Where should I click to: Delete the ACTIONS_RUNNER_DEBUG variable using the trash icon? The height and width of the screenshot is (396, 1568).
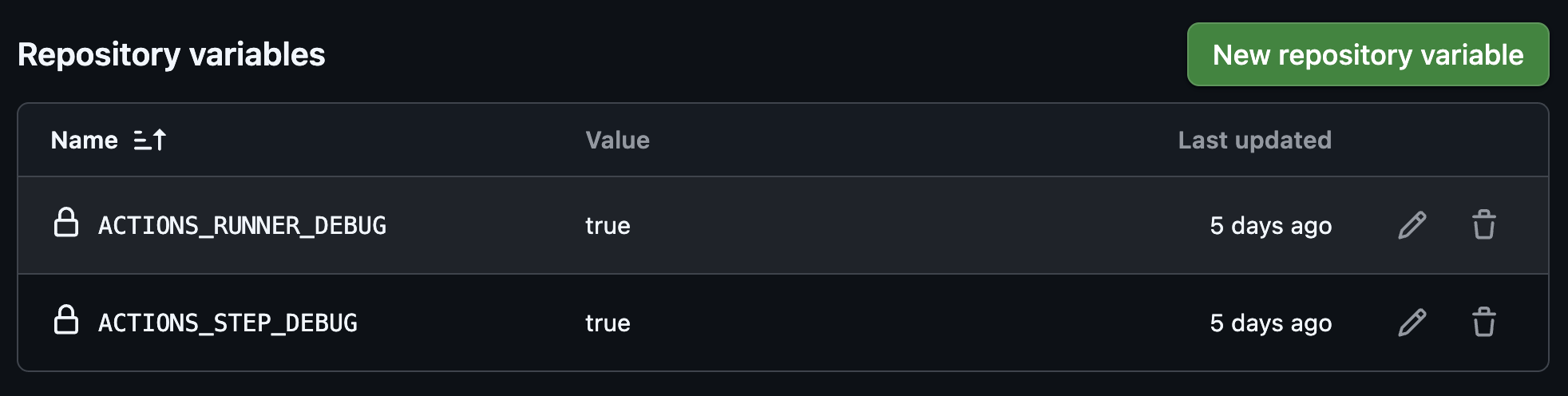(1483, 225)
